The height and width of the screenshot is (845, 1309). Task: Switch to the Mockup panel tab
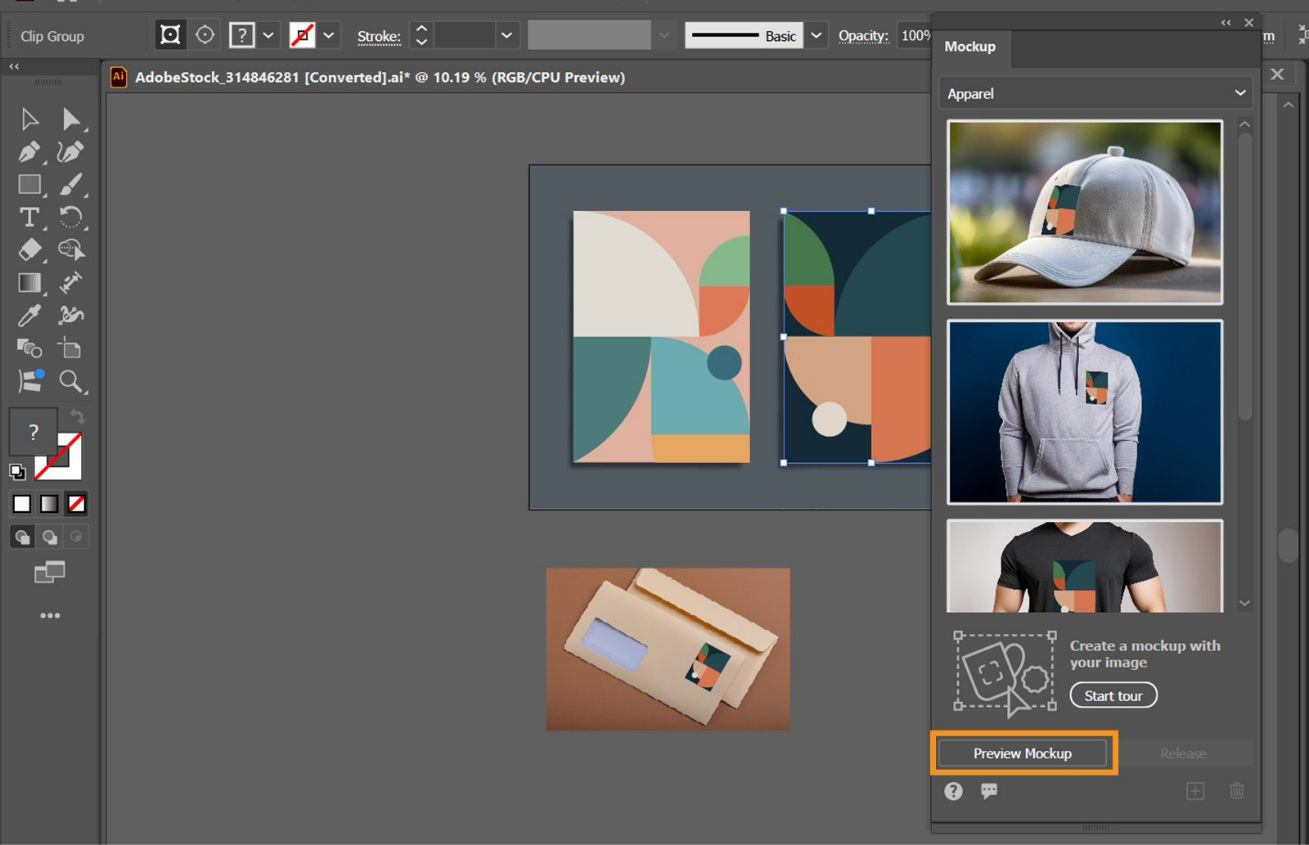pyautogui.click(x=969, y=46)
